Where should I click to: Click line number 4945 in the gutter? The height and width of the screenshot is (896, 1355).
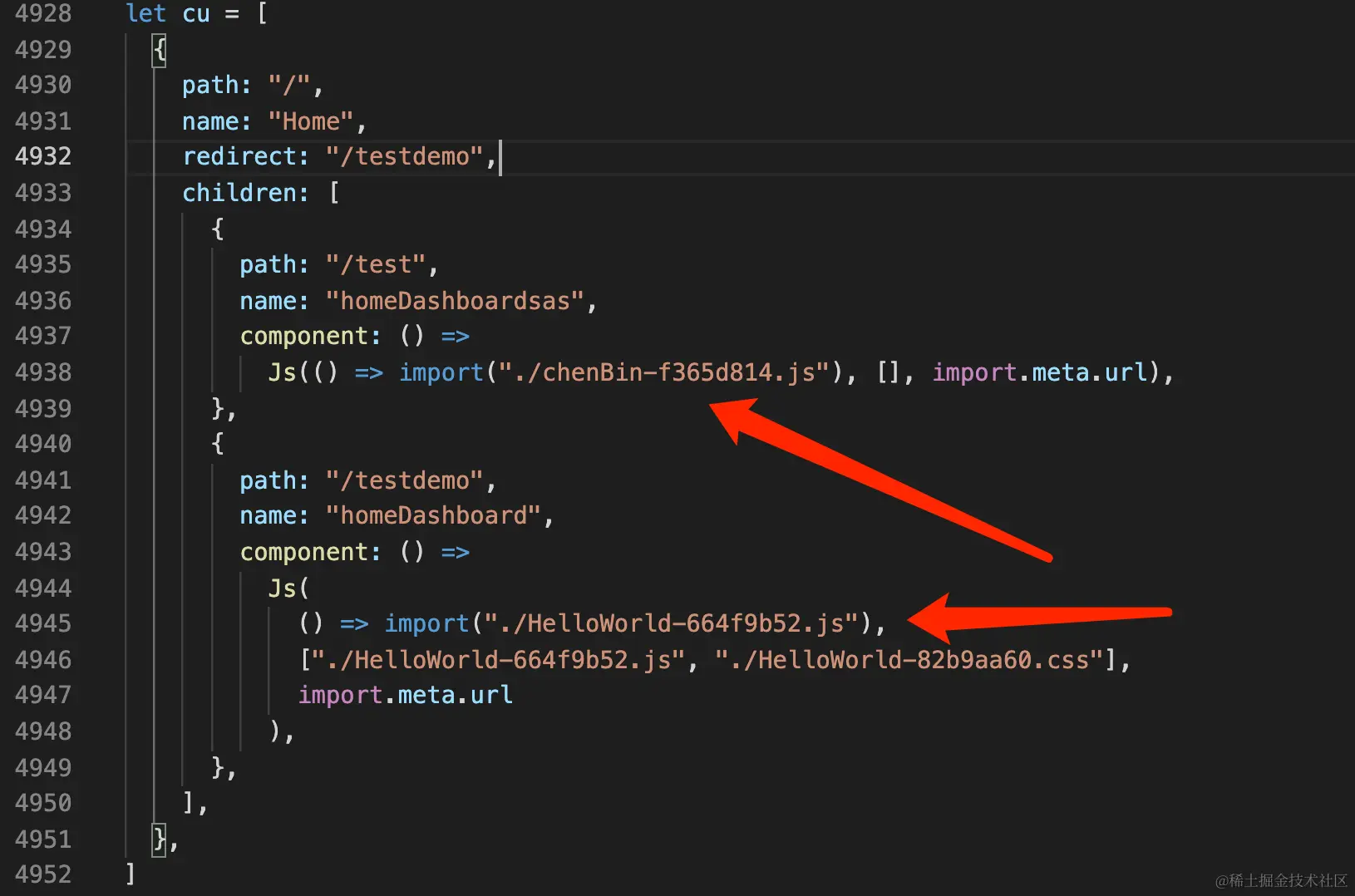click(x=43, y=623)
